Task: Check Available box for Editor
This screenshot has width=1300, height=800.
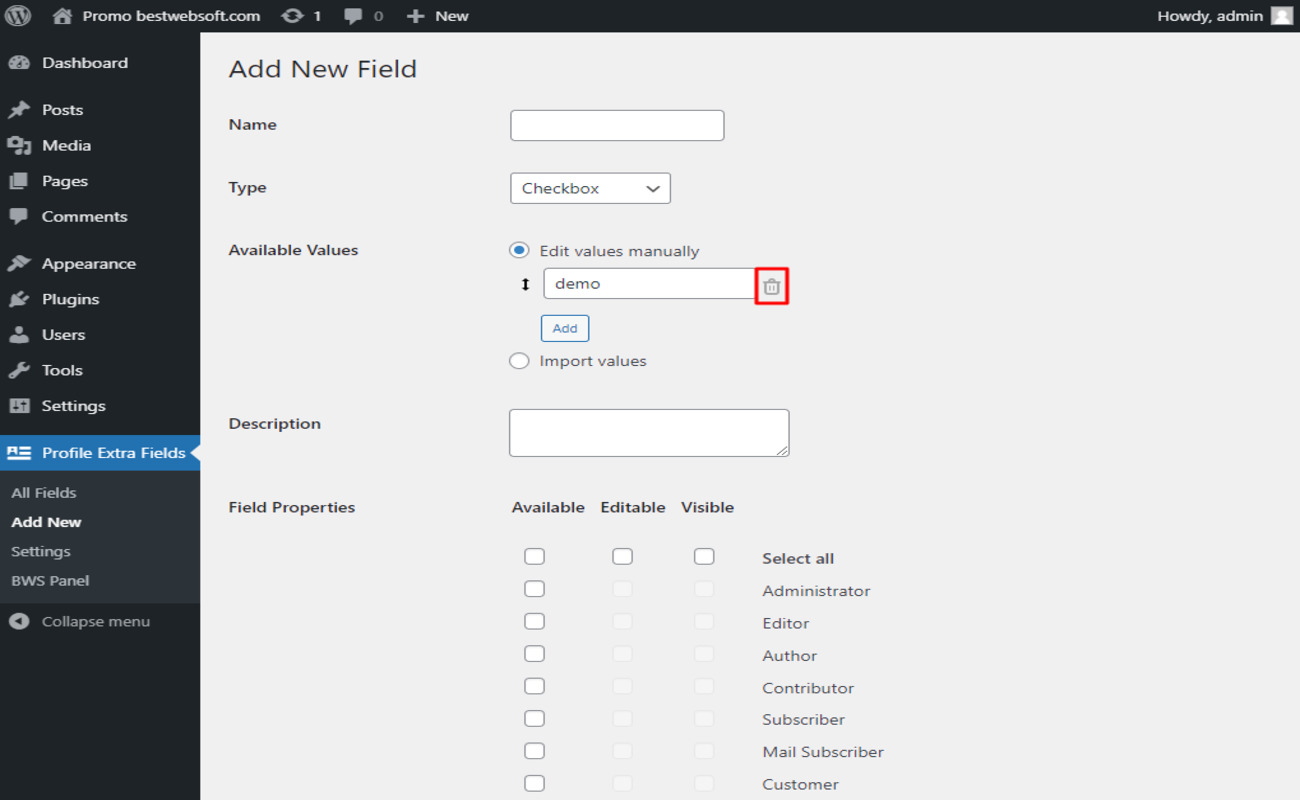Action: click(535, 622)
